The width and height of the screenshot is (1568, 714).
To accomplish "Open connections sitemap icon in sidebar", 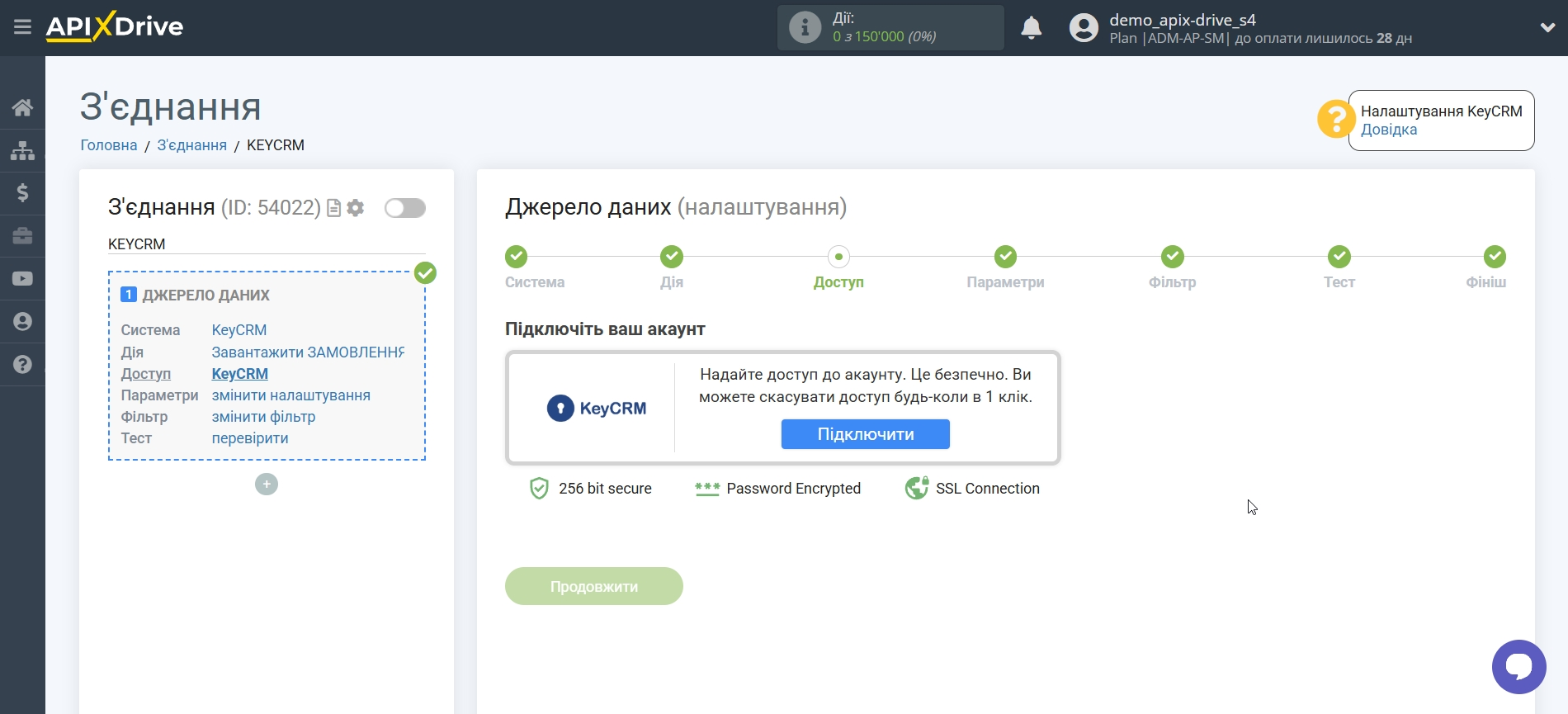I will [x=22, y=150].
